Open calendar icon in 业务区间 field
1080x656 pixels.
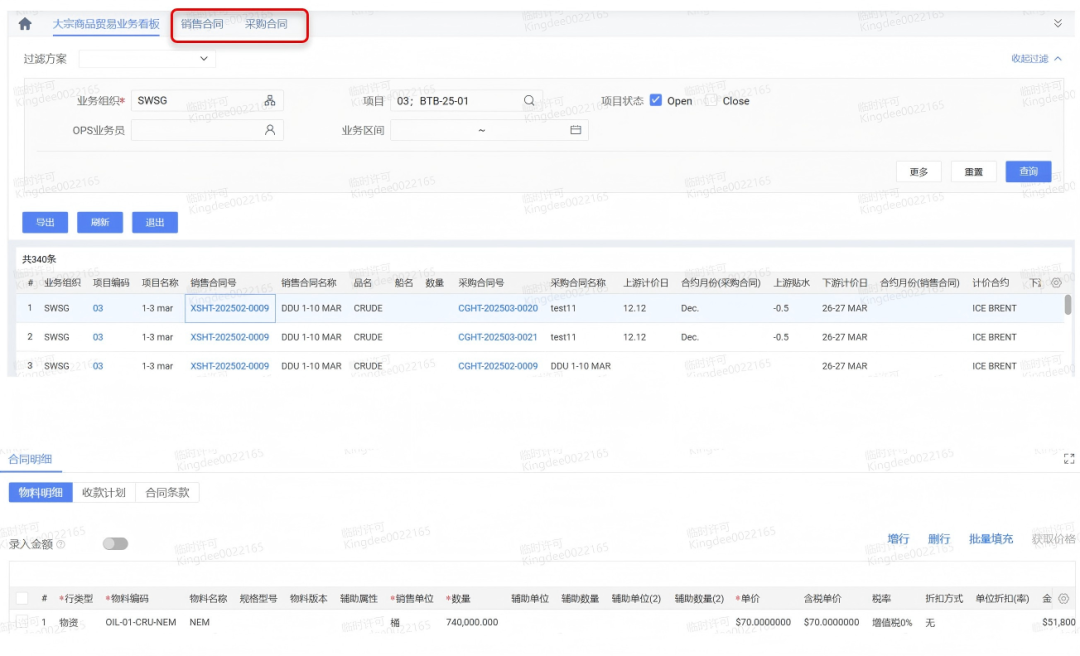click(x=576, y=130)
